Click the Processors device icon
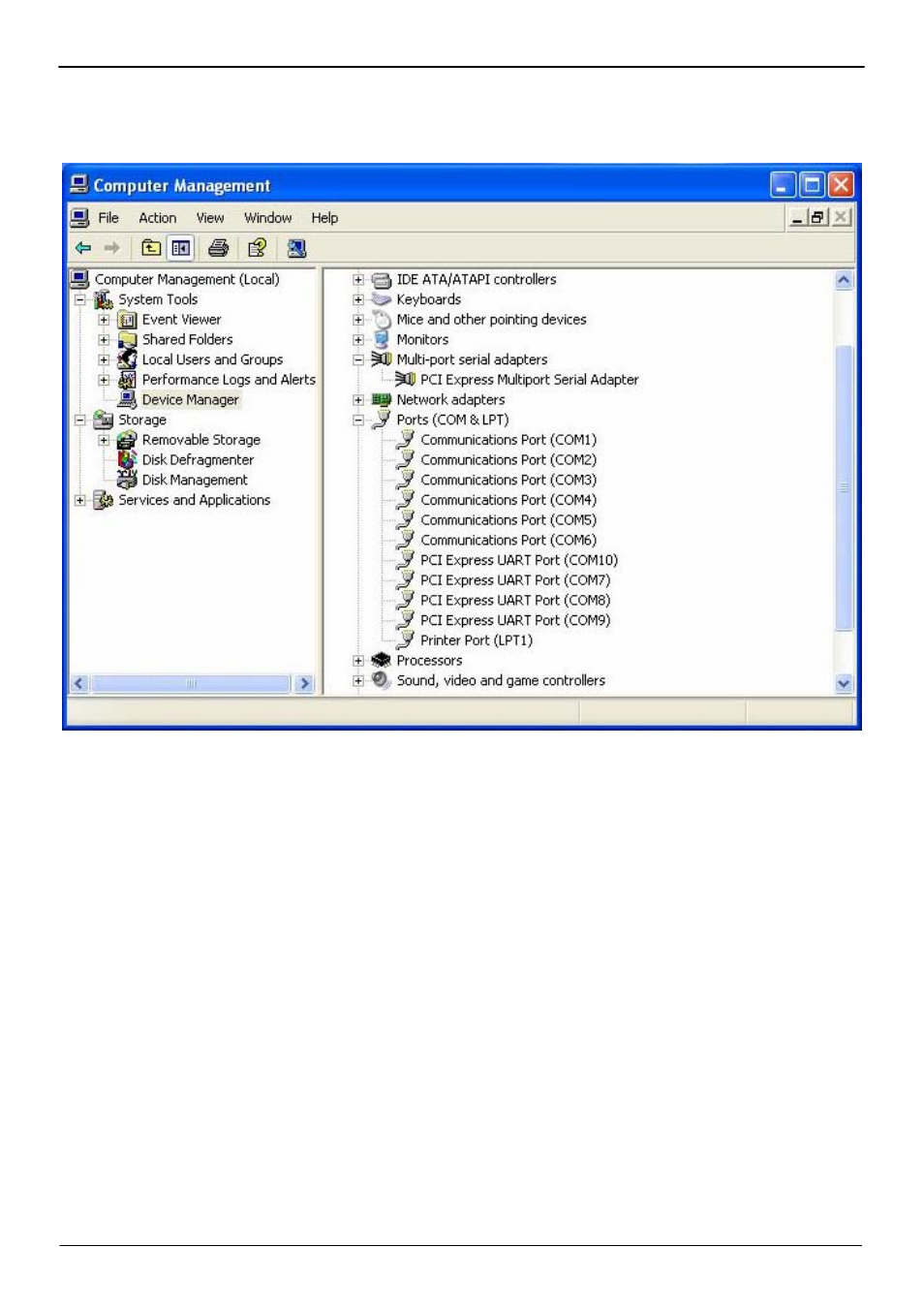Viewport: 924px width, 1310px height. point(382,661)
